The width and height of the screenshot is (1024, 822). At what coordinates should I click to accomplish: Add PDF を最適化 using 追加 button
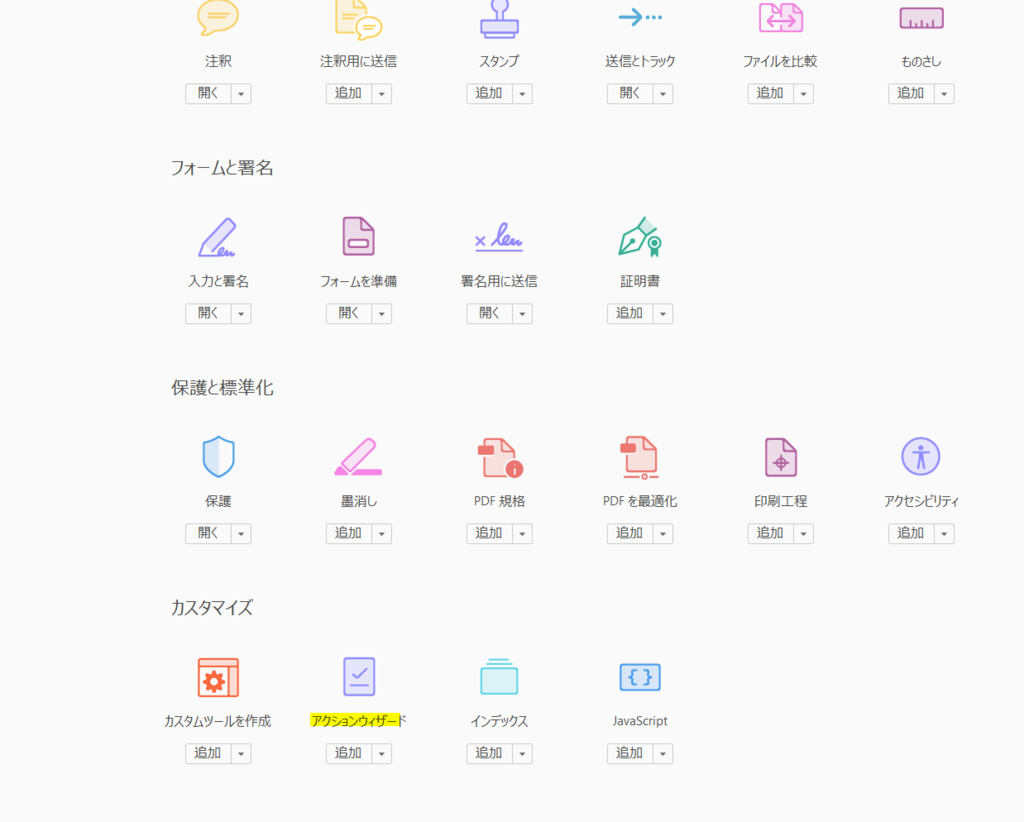630,533
